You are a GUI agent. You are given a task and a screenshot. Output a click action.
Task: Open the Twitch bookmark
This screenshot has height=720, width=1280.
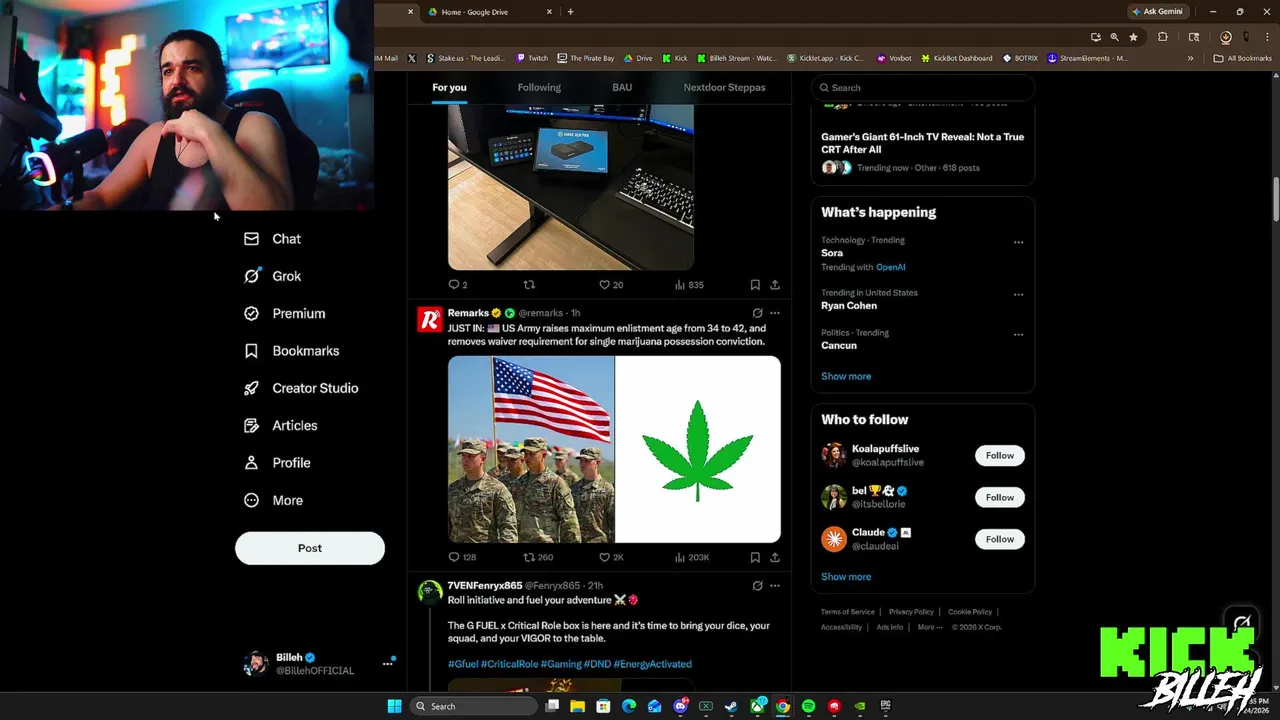tap(531, 58)
